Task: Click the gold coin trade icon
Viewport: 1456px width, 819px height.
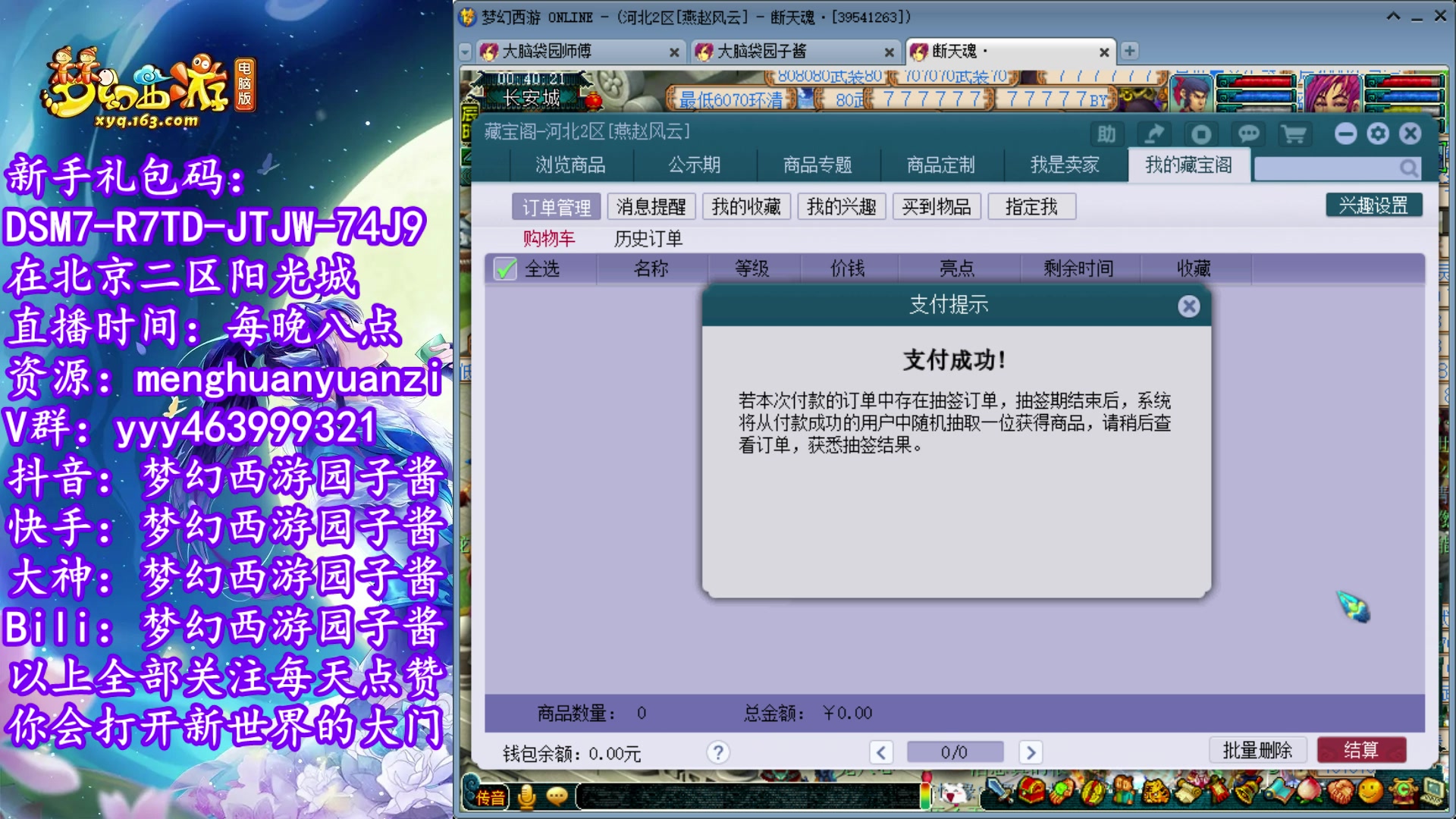Action: tap(1093, 792)
